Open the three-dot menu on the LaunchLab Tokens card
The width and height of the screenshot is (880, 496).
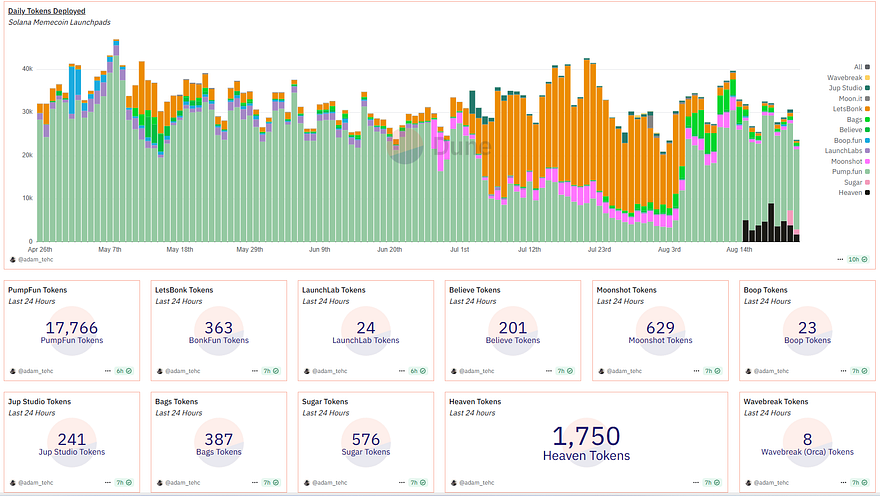[401, 371]
